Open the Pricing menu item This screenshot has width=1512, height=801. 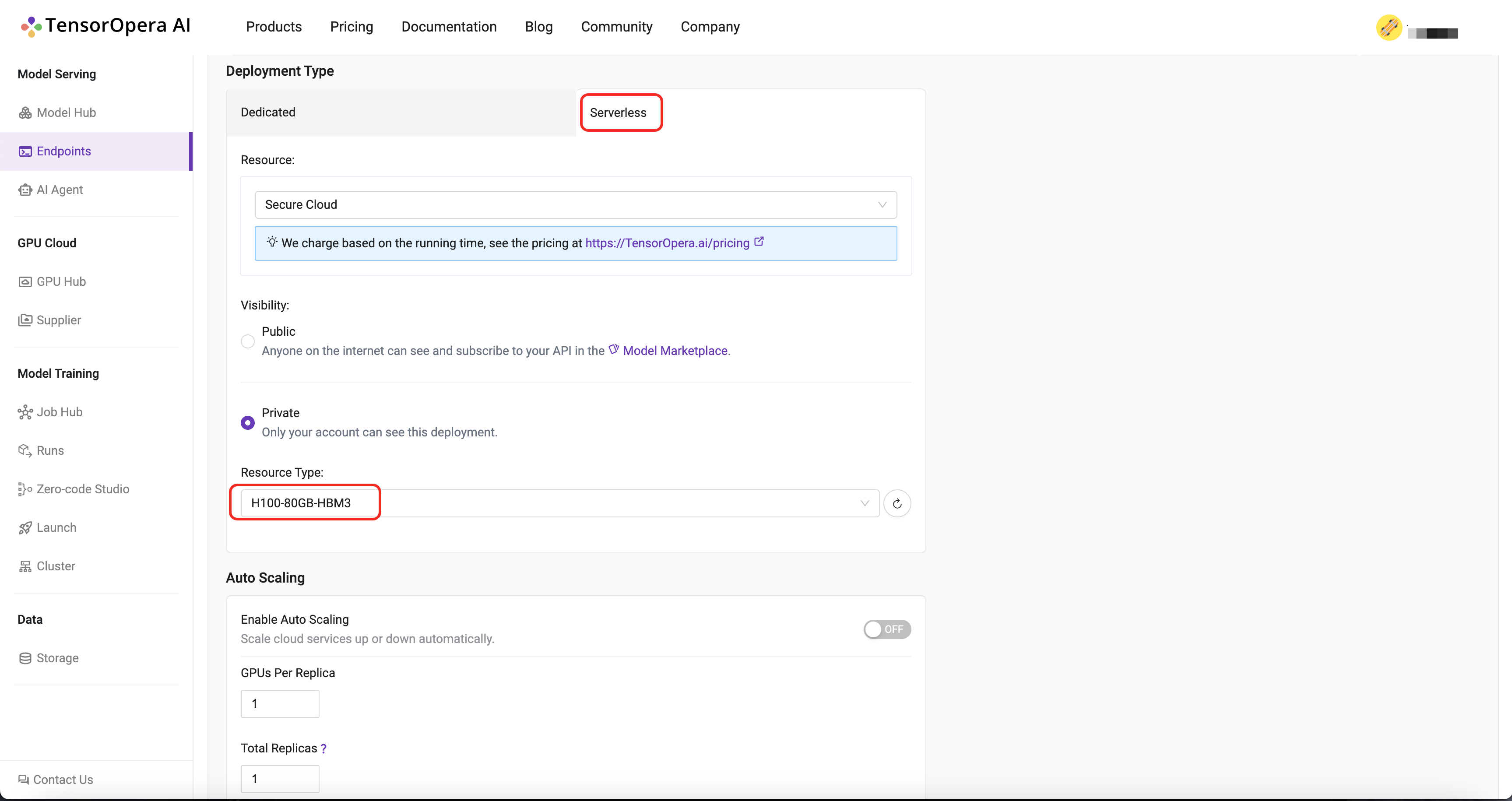(351, 27)
